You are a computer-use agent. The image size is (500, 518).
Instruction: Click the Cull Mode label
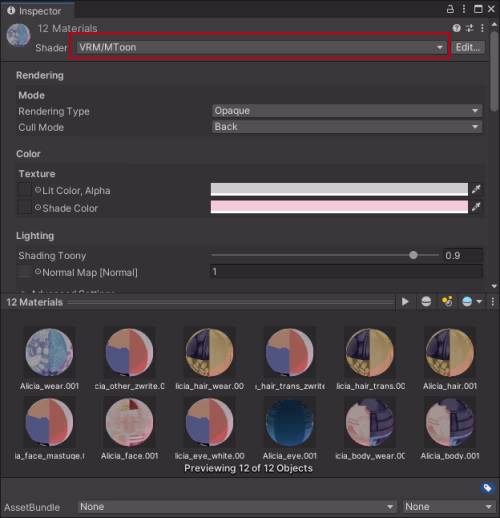click(41, 127)
